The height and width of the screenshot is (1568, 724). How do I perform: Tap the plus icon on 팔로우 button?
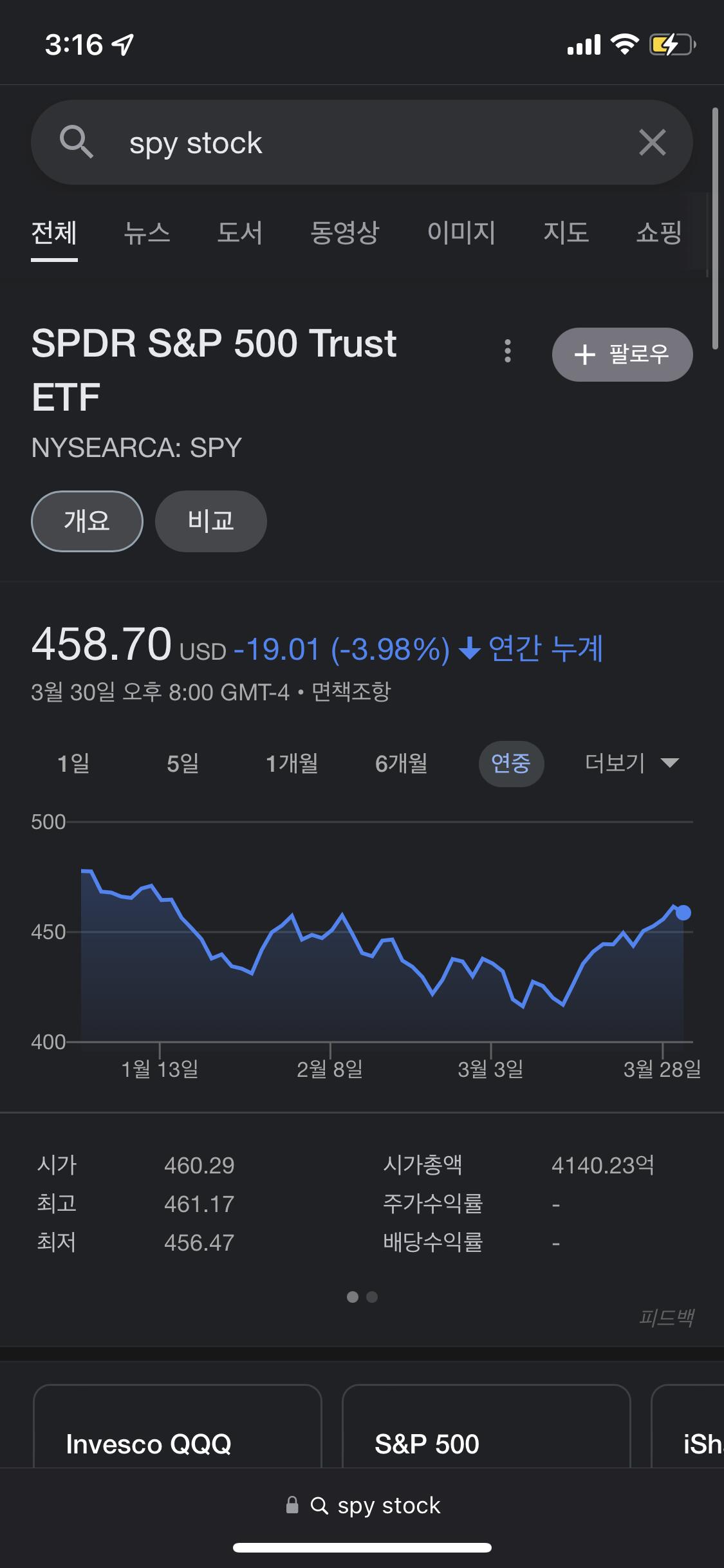tap(584, 355)
